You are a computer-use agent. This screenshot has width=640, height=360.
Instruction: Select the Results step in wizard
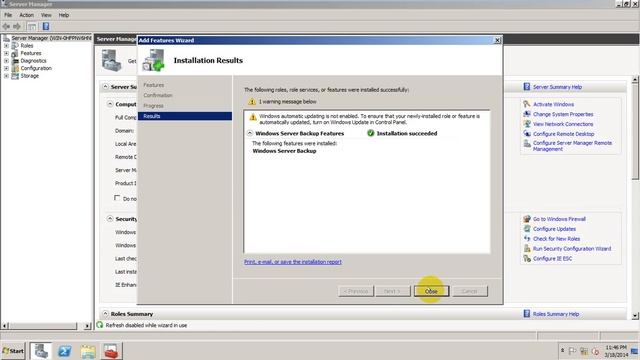pos(185,116)
